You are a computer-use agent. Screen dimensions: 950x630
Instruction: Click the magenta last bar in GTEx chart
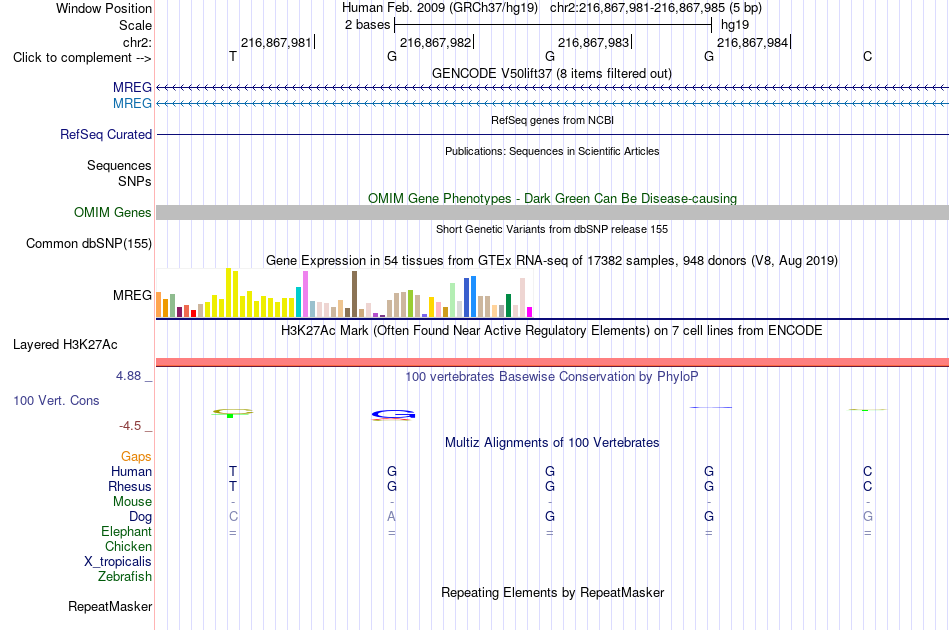coord(530,312)
